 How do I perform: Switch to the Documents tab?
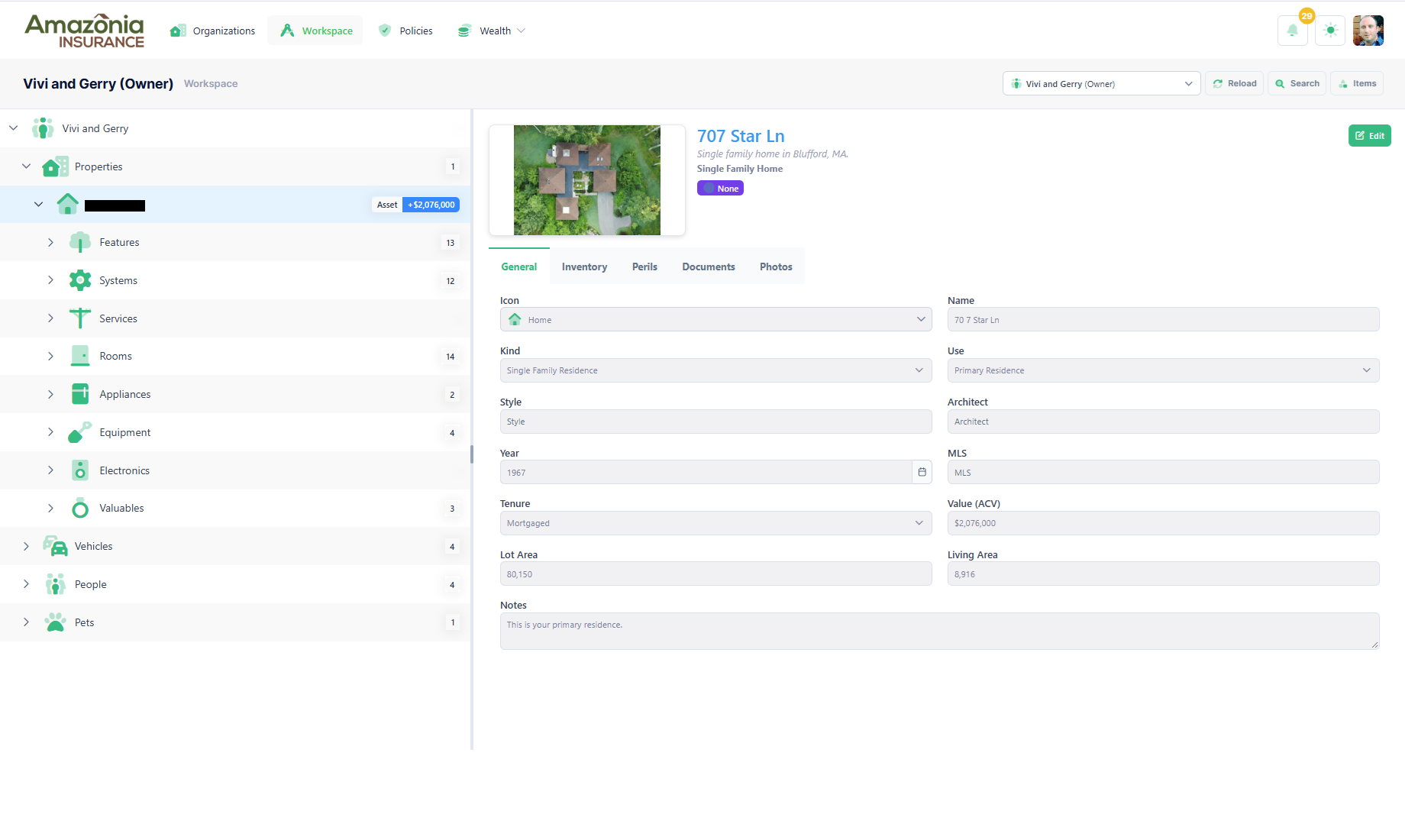pos(709,267)
